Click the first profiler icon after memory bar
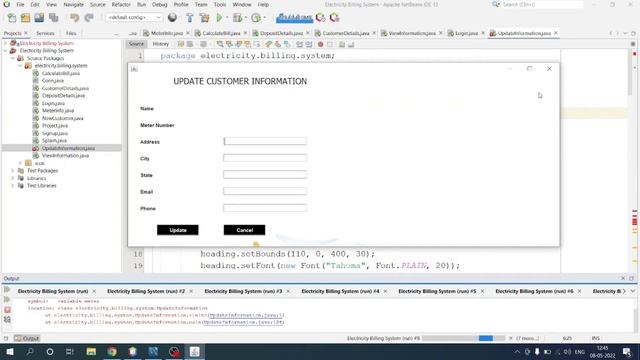 [320, 18]
